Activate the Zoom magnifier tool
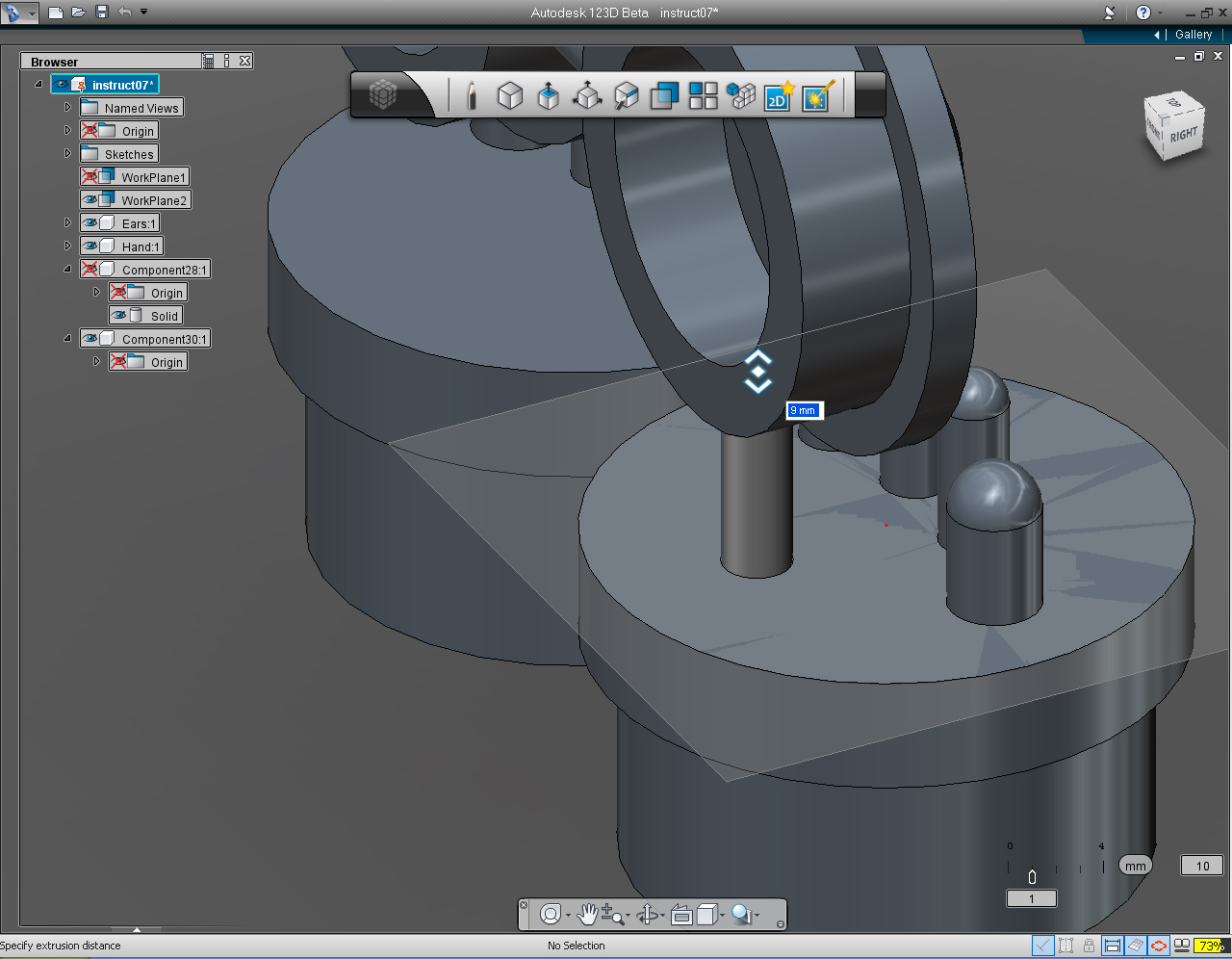The width and height of the screenshot is (1232, 959). (612, 916)
